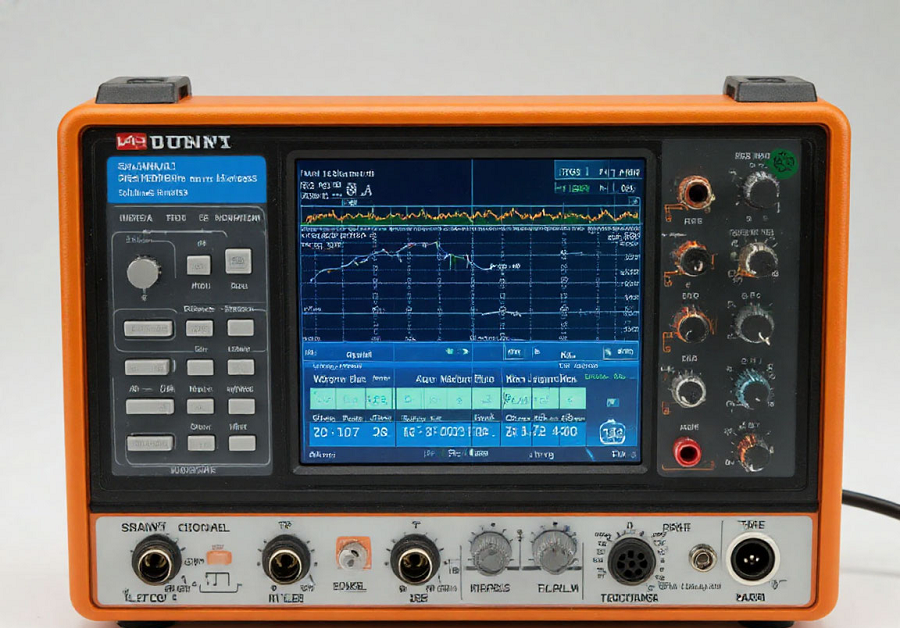Click the round icon in screen's bottom-right corner
Screen dimensions: 900x628
[x=612, y=432]
